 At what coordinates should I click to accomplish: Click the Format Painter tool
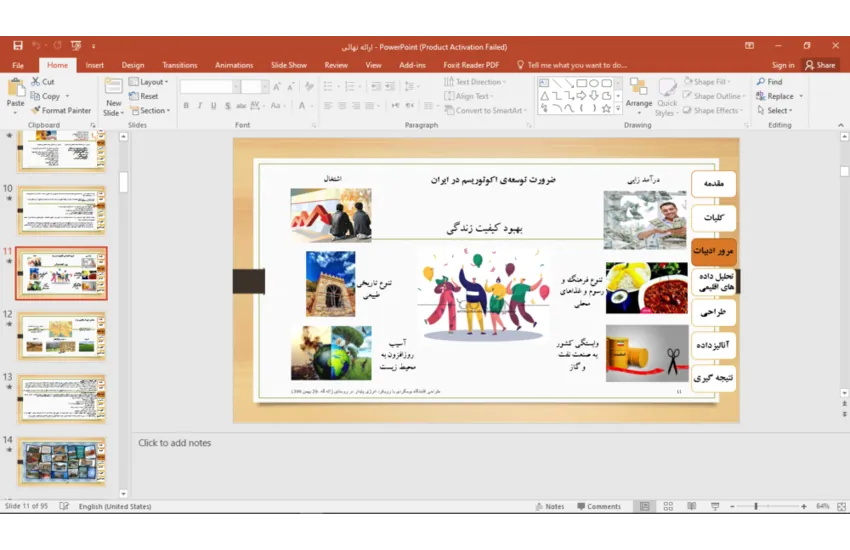(62, 110)
